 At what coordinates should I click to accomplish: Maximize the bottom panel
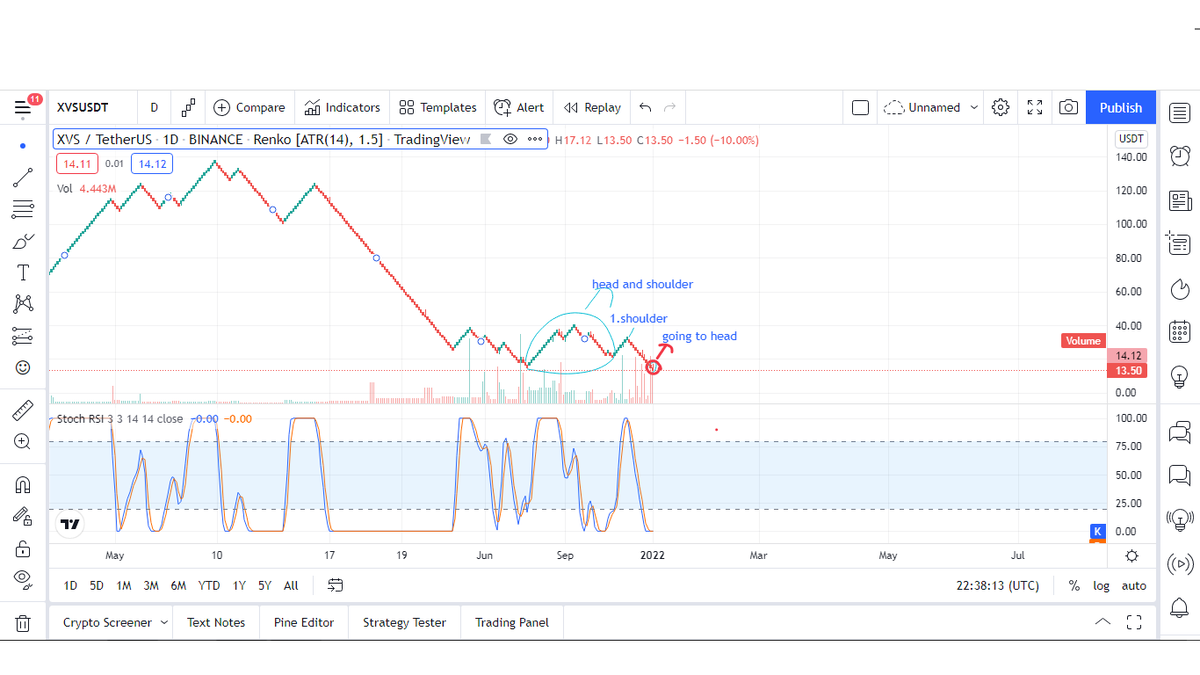click(1133, 622)
